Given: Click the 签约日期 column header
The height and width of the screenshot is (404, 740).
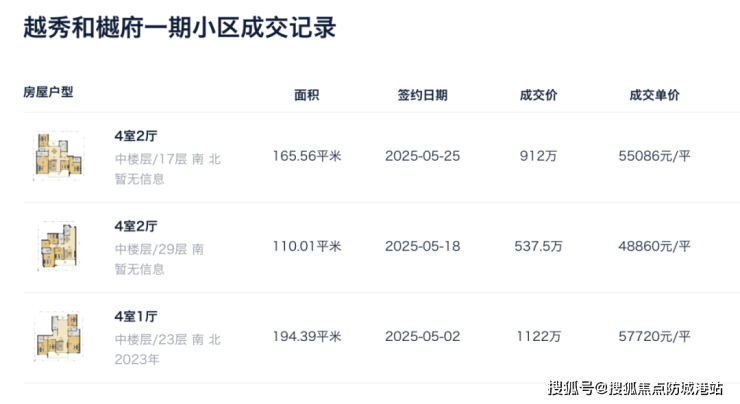Looking at the screenshot, I should coord(422,96).
